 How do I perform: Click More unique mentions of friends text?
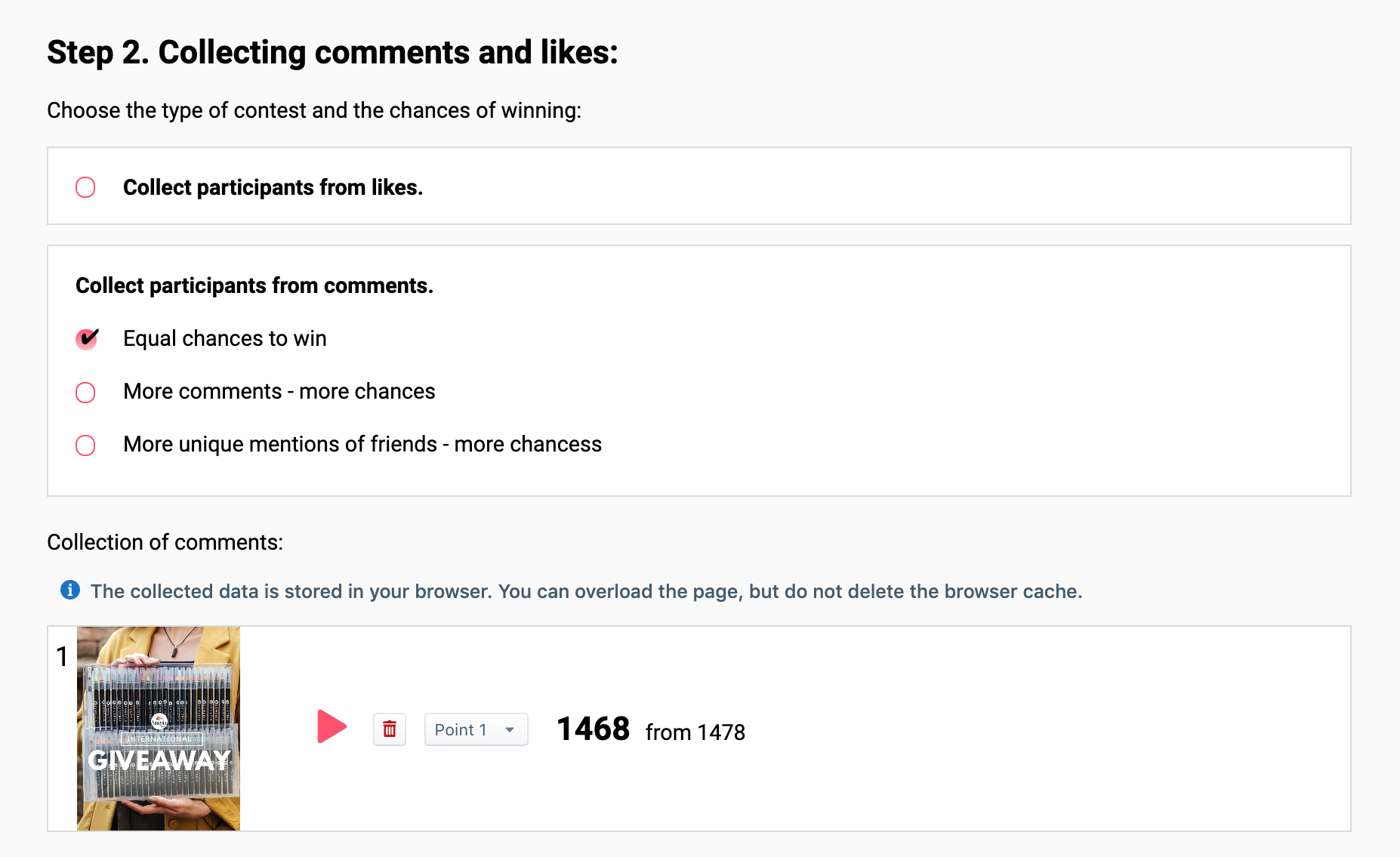[x=362, y=444]
